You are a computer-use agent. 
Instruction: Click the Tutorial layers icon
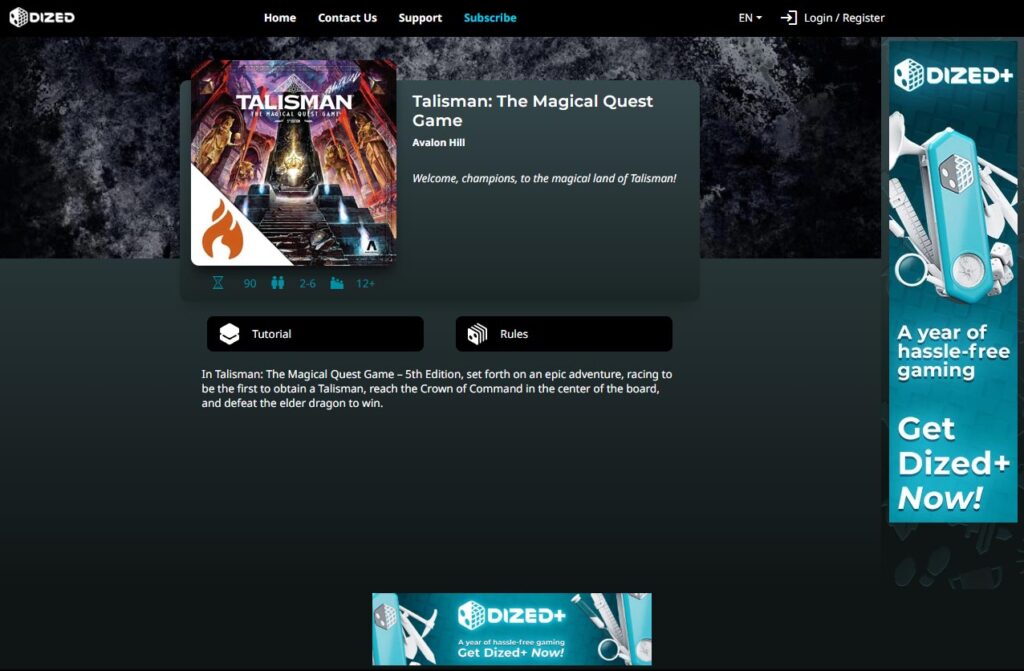coord(229,334)
